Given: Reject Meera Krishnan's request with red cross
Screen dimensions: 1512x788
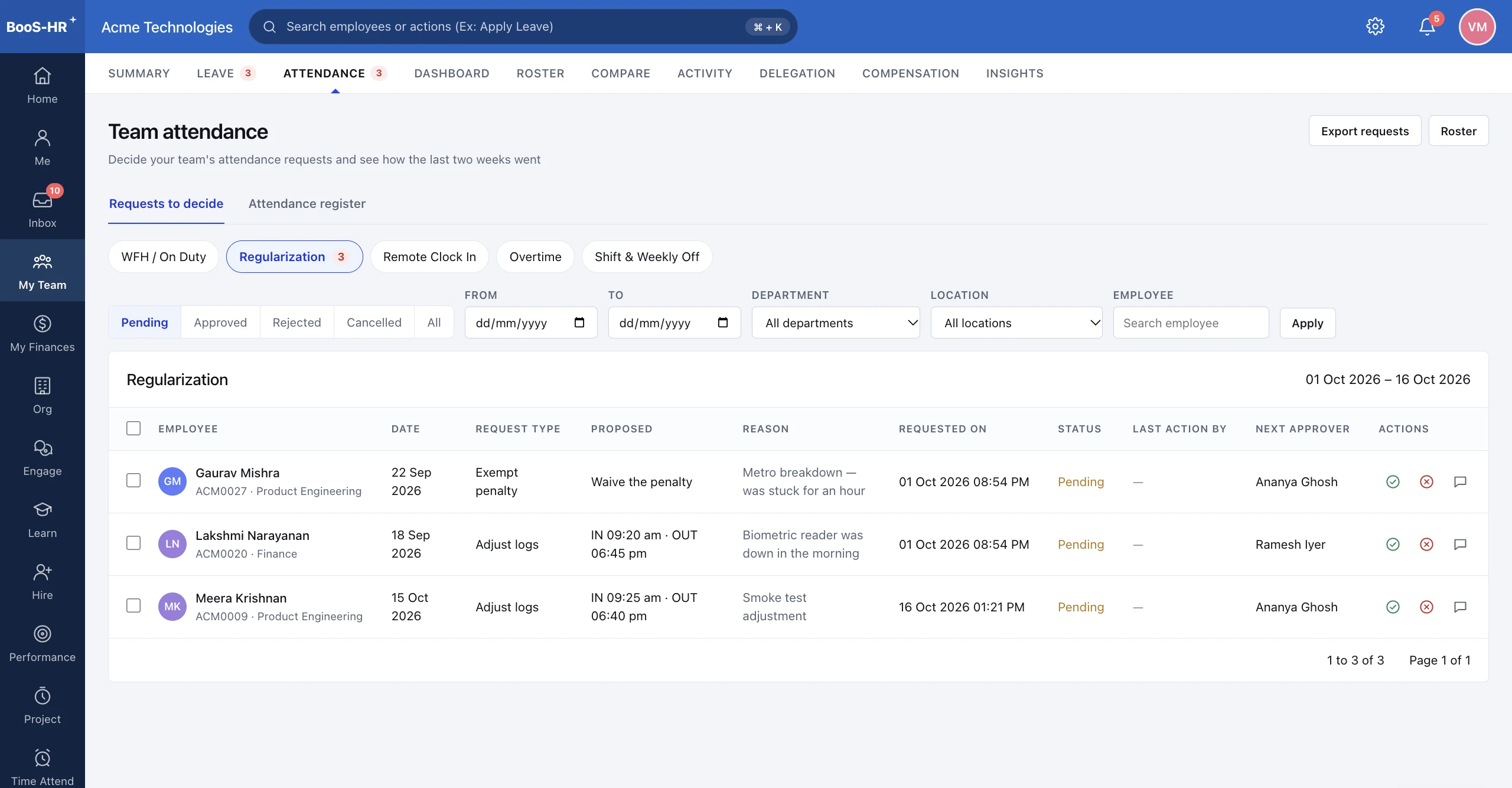Looking at the screenshot, I should (1426, 607).
